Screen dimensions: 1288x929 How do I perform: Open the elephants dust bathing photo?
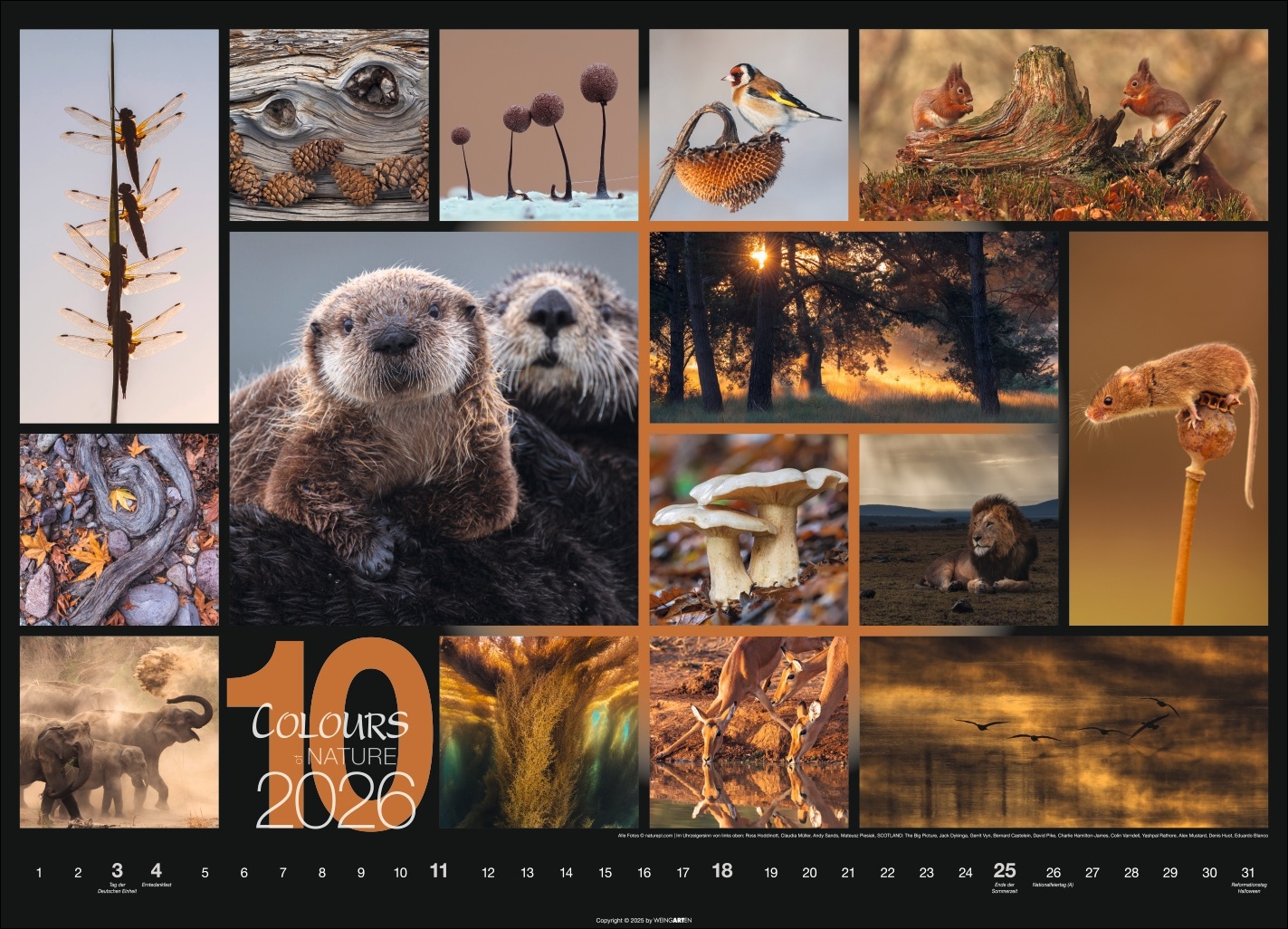pyautogui.click(x=119, y=732)
